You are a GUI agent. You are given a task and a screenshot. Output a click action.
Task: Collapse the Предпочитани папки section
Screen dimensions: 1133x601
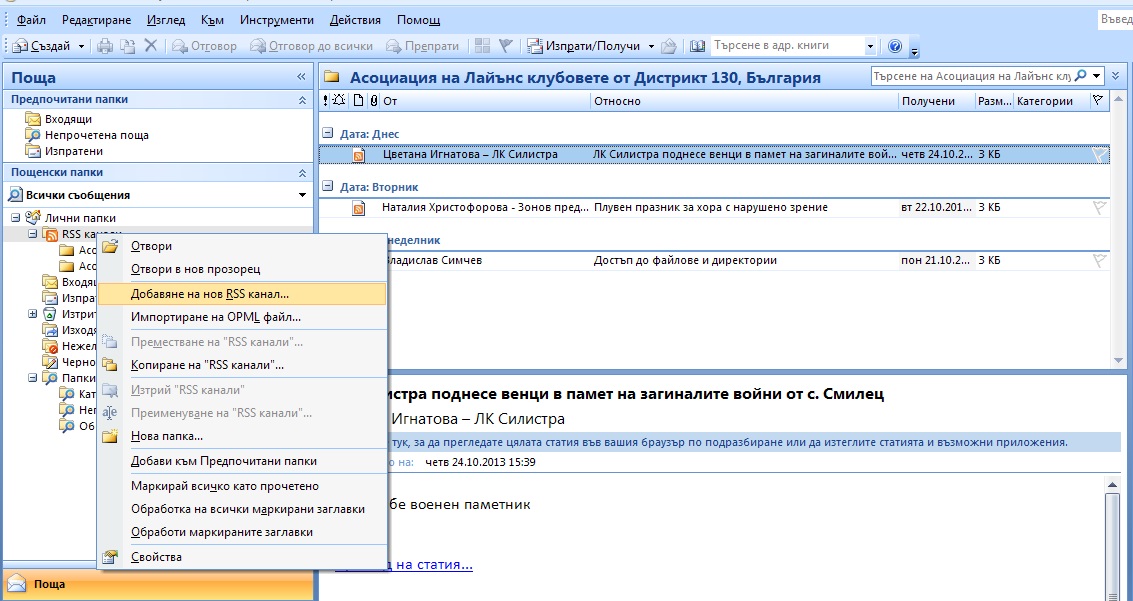303,100
